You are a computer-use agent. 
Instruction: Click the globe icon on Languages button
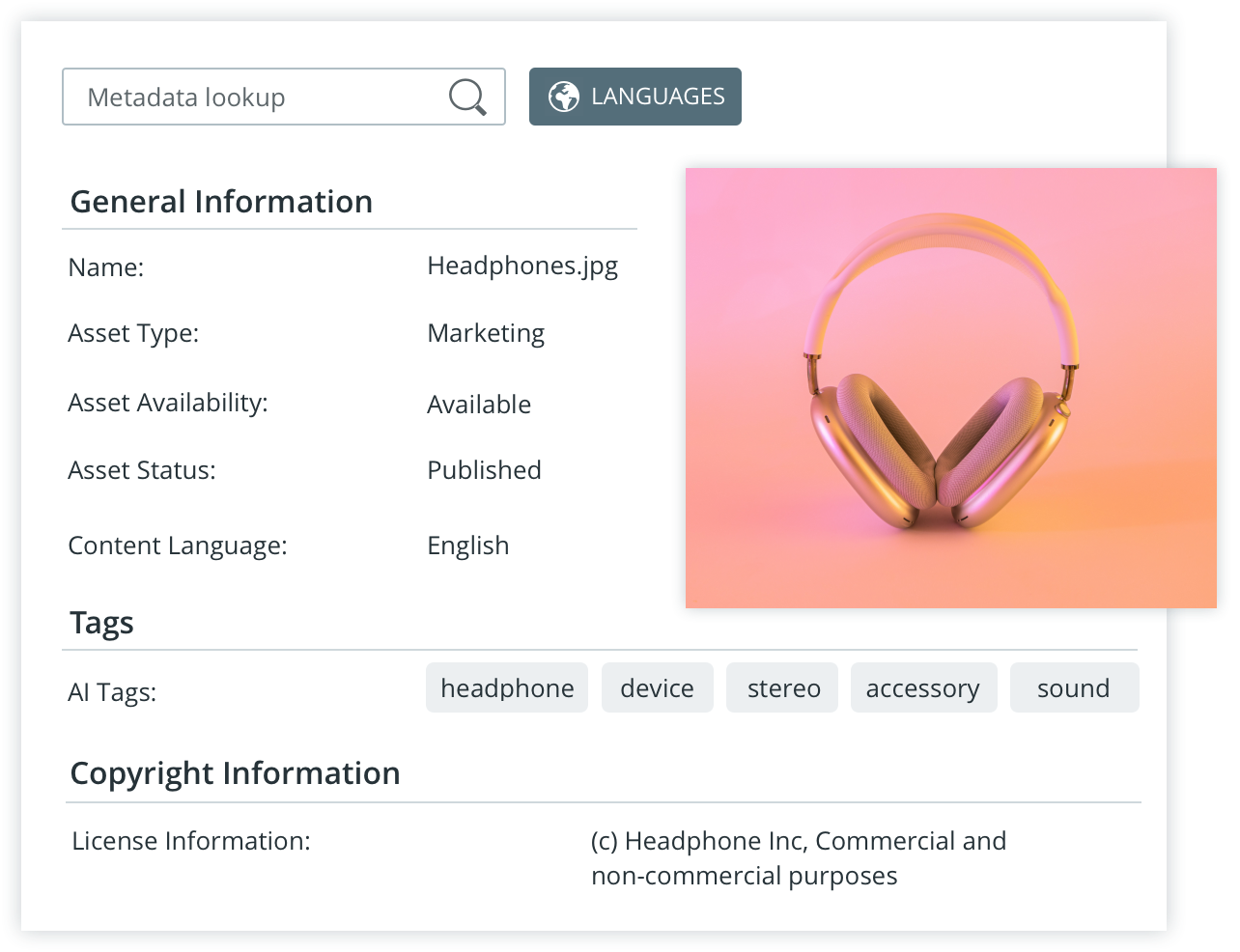coord(564,97)
